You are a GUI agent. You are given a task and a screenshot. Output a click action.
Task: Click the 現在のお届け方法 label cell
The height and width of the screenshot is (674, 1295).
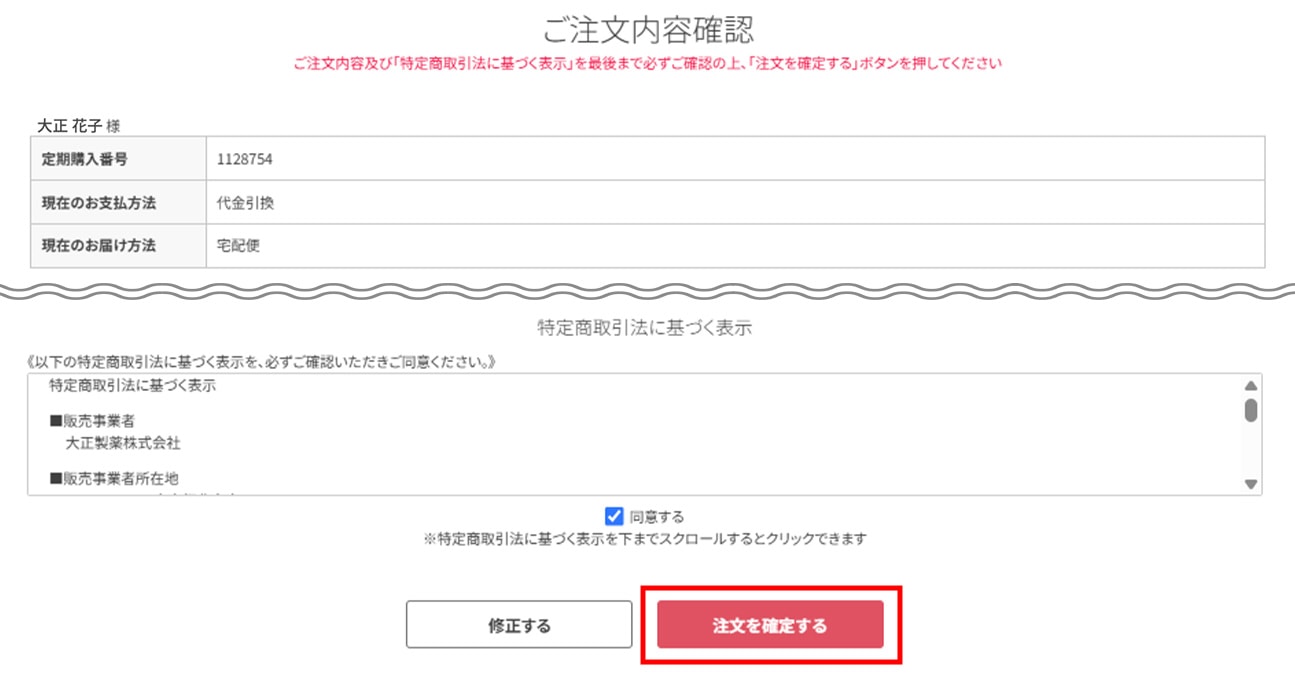tap(99, 246)
